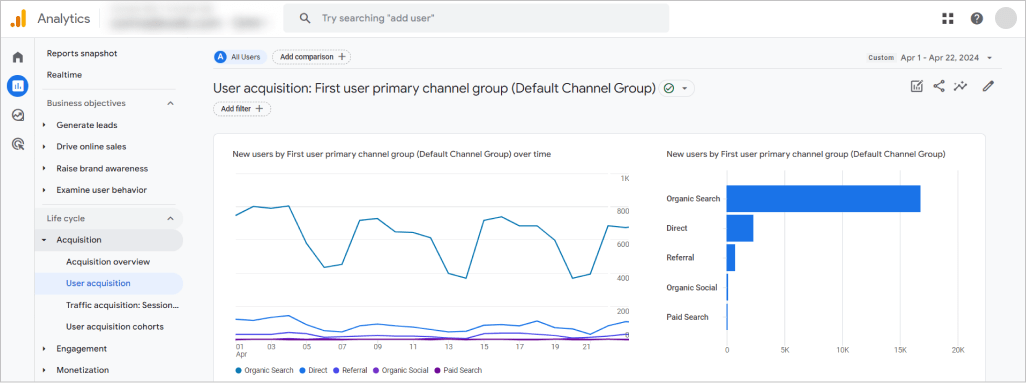This screenshot has width=1026, height=383.
Task: Click the Edit comparisons chart icon
Action: pos(917,86)
